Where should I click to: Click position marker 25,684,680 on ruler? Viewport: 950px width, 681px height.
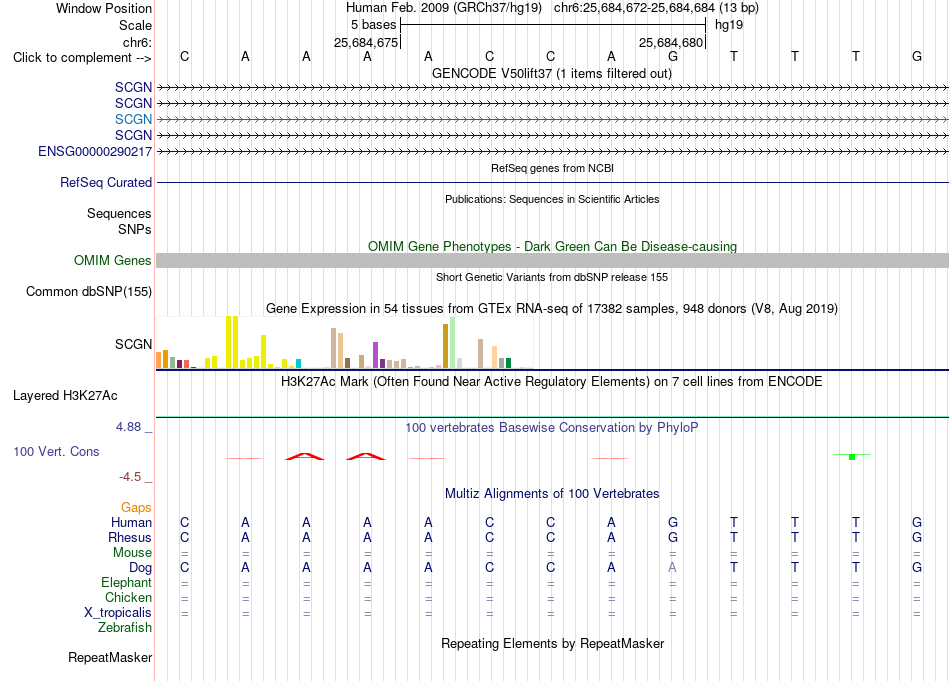coord(671,42)
